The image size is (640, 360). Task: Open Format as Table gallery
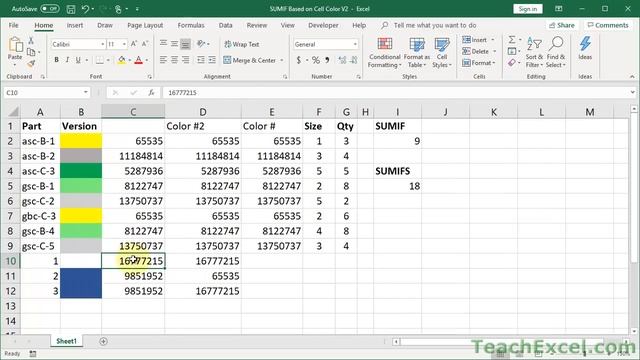417,53
